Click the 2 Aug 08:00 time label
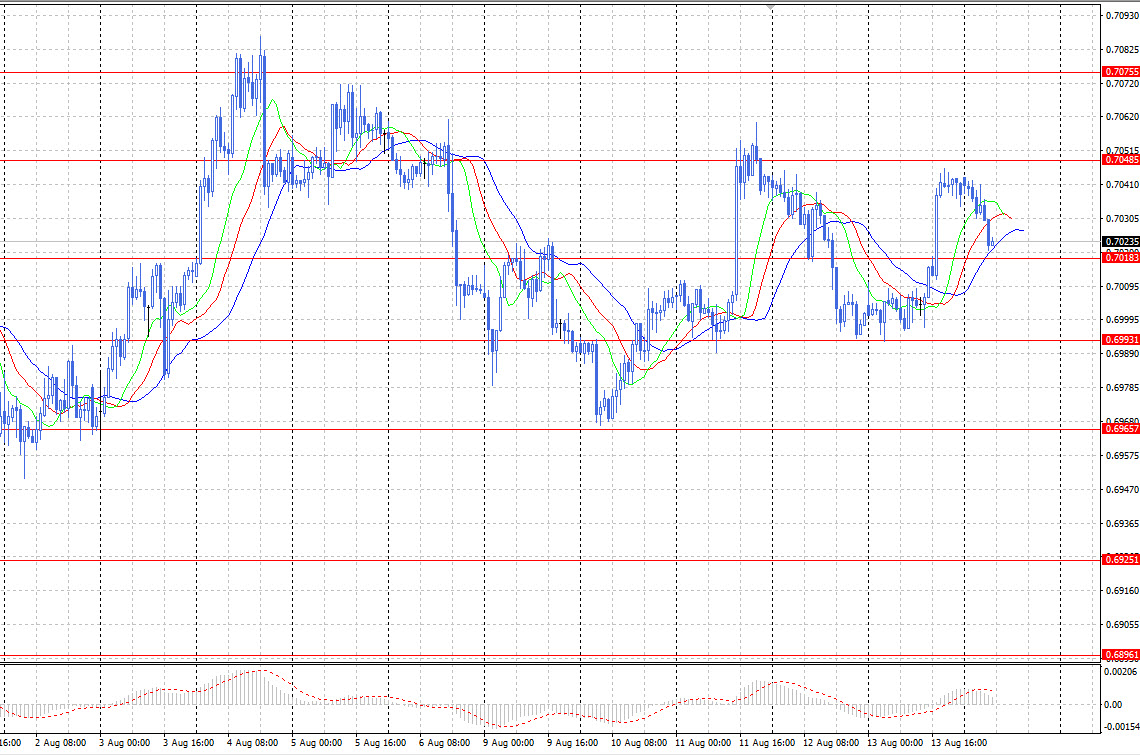This screenshot has width=1140, height=756. (60, 743)
